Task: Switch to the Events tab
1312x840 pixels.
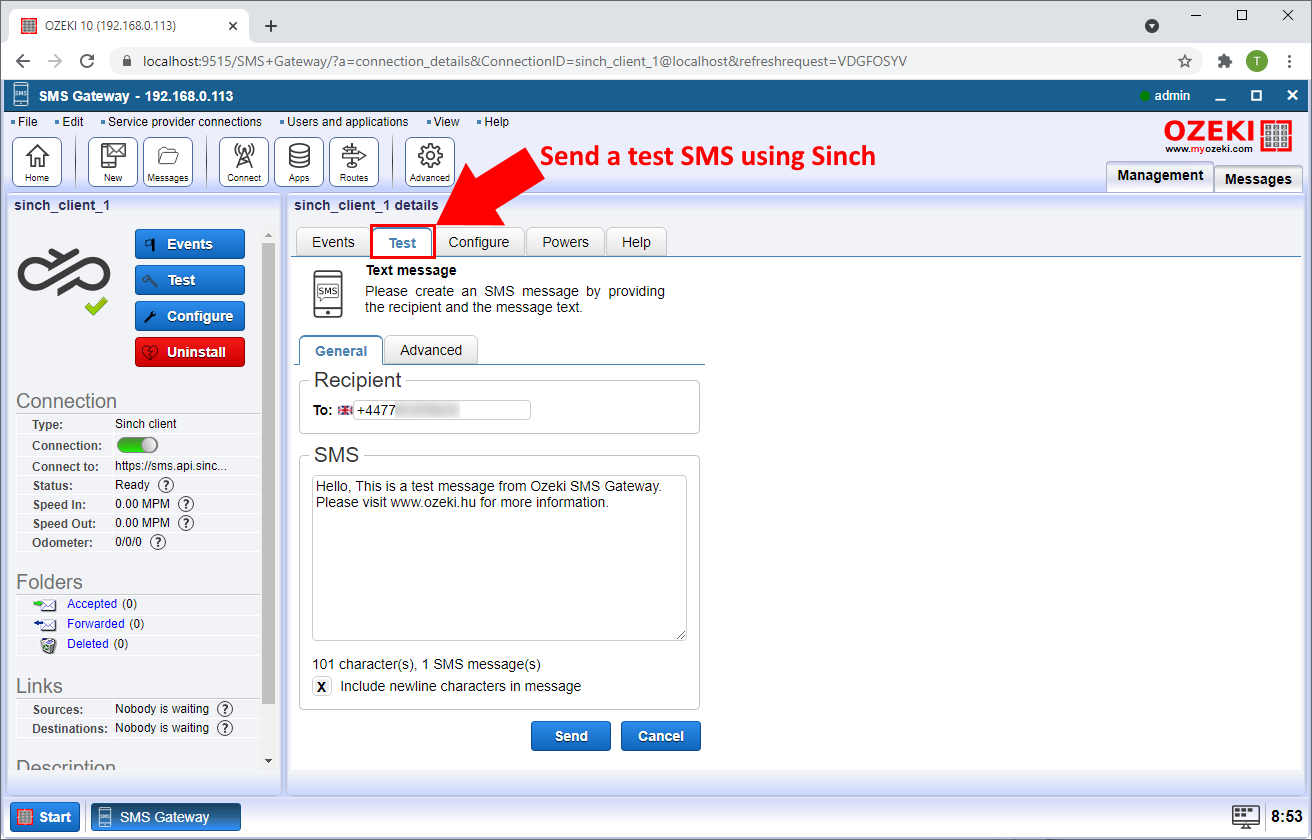Action: pos(333,242)
